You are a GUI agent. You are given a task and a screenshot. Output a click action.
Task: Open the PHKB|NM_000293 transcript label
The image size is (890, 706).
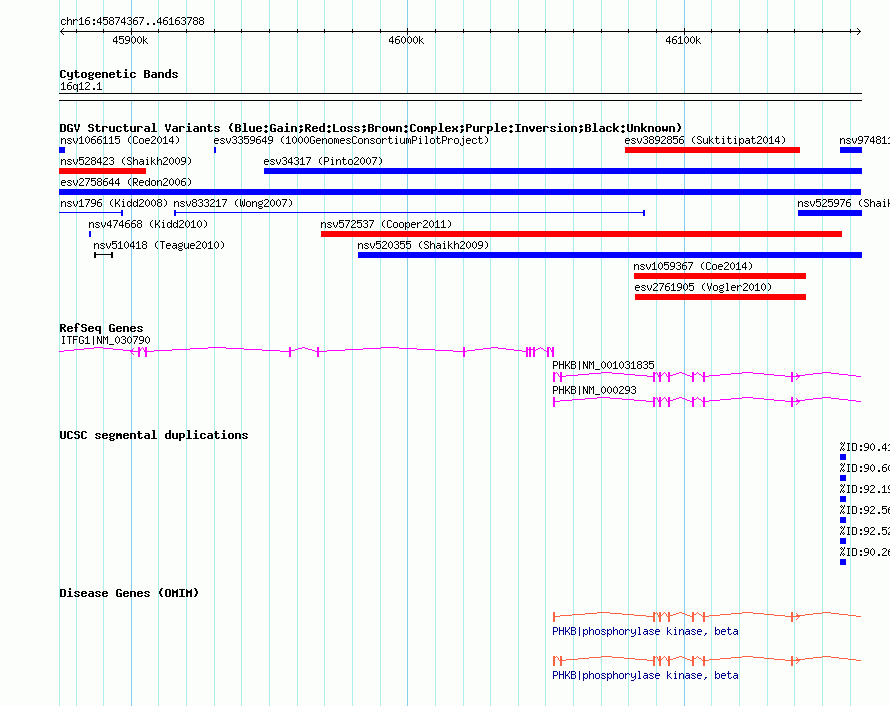(x=594, y=390)
